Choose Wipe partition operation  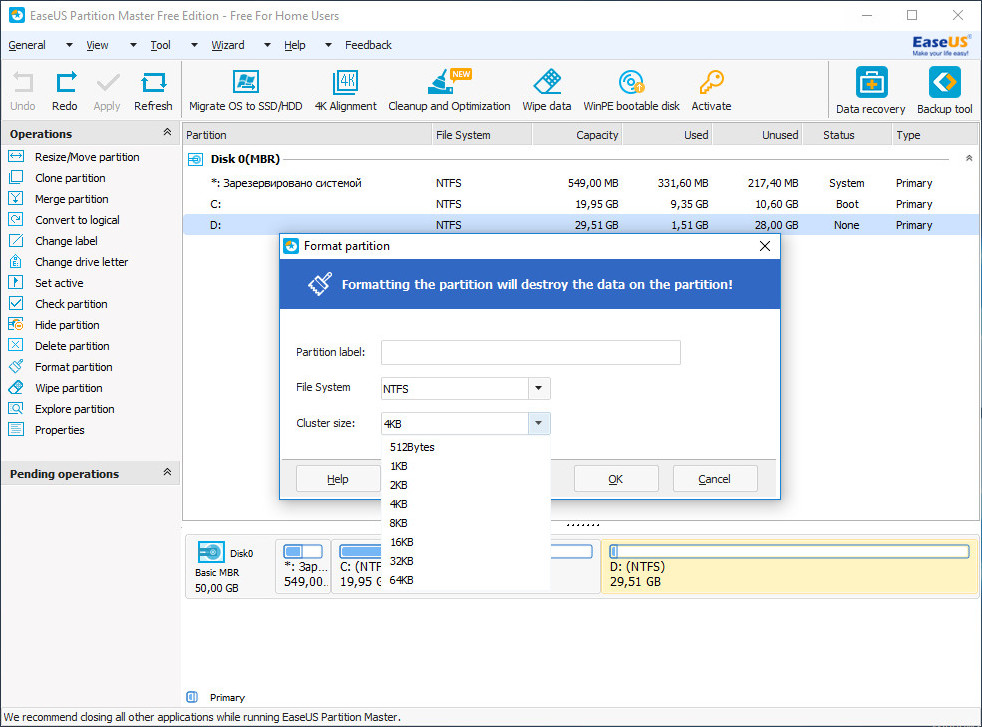68,388
